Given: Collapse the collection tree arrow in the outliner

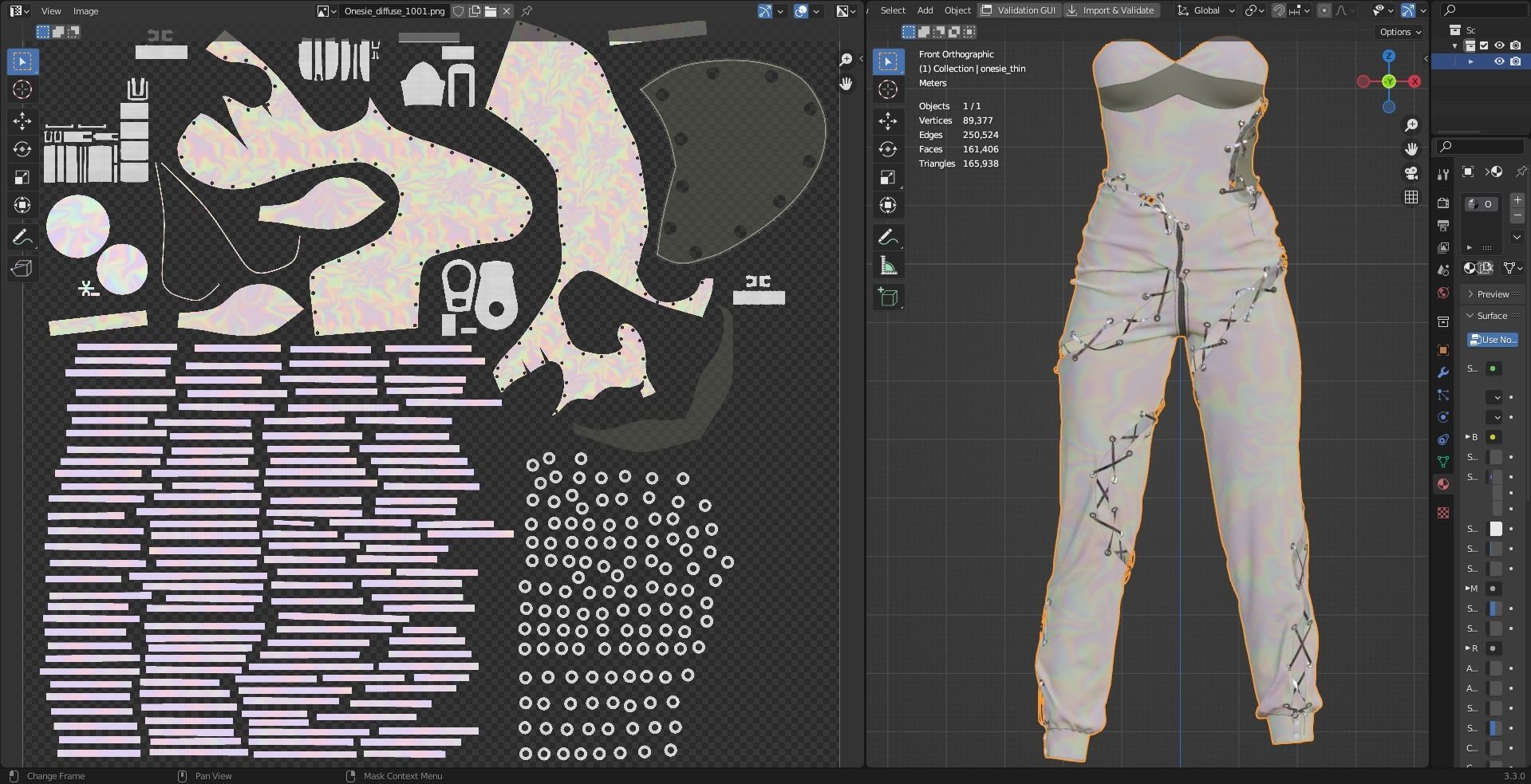Looking at the screenshot, I should click(1454, 45).
